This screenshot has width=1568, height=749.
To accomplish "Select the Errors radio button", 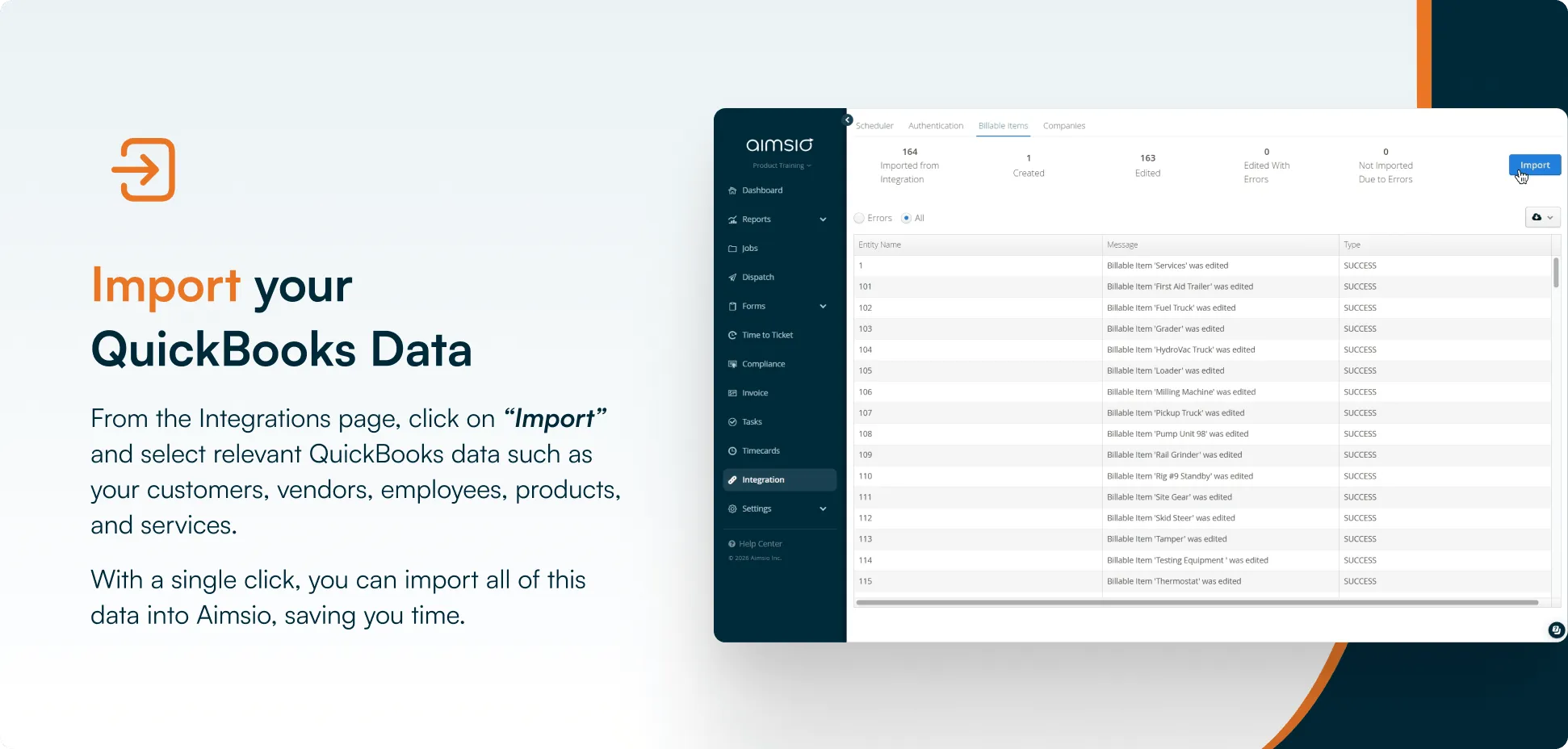I will click(859, 218).
